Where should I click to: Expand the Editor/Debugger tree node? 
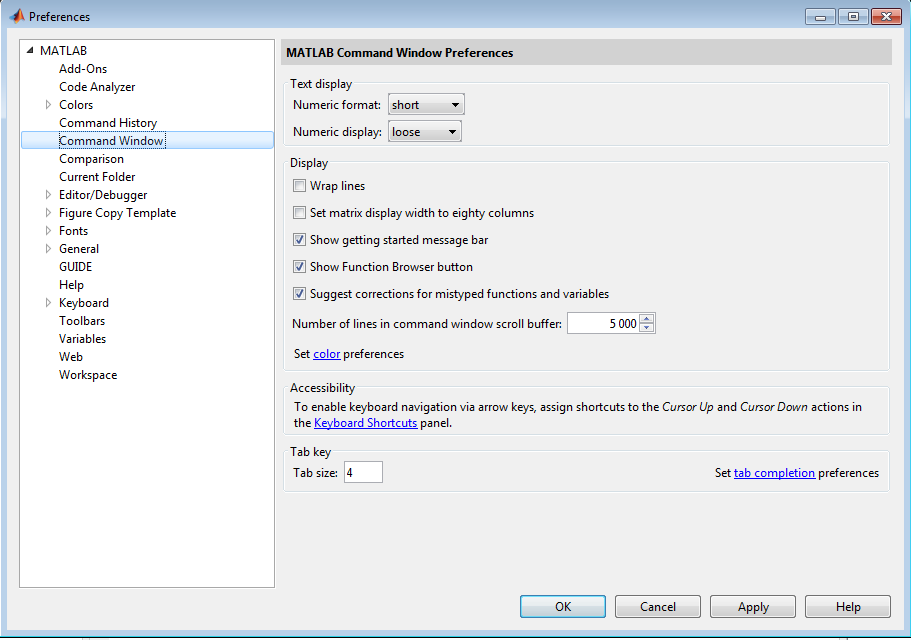[48, 195]
